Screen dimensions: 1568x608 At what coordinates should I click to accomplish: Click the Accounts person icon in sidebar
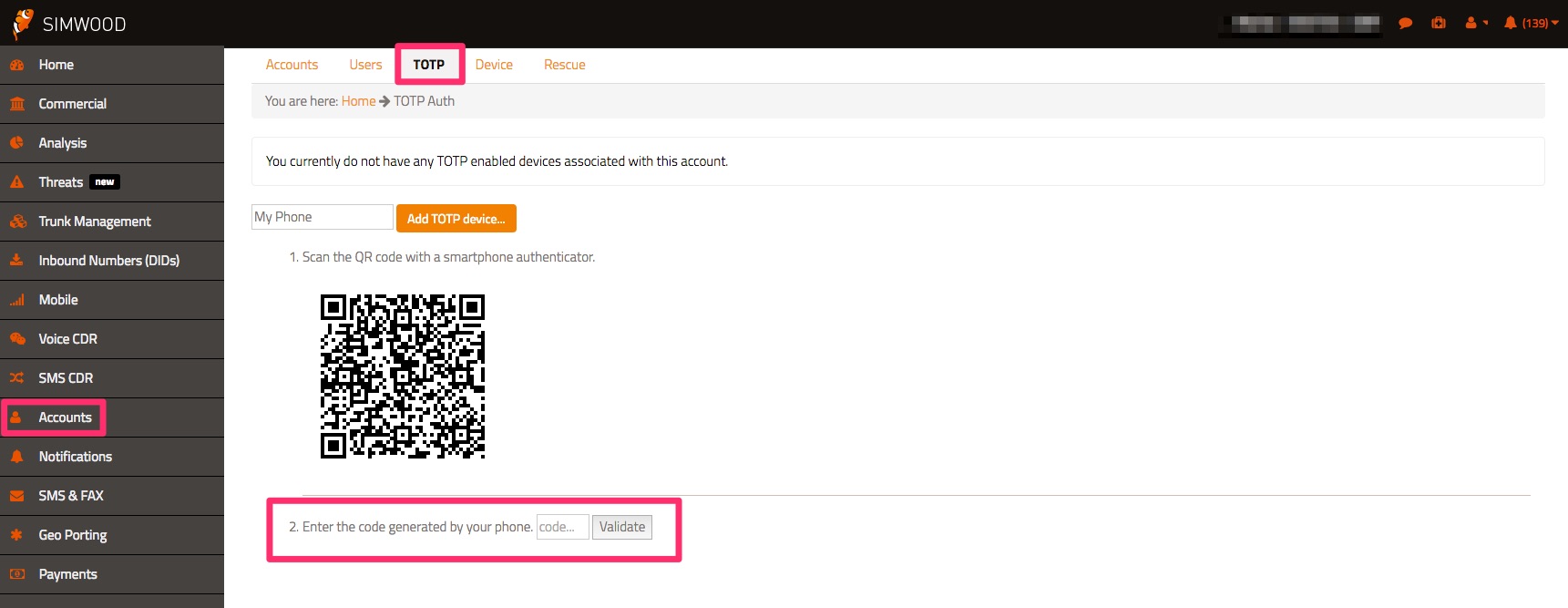pos(15,417)
